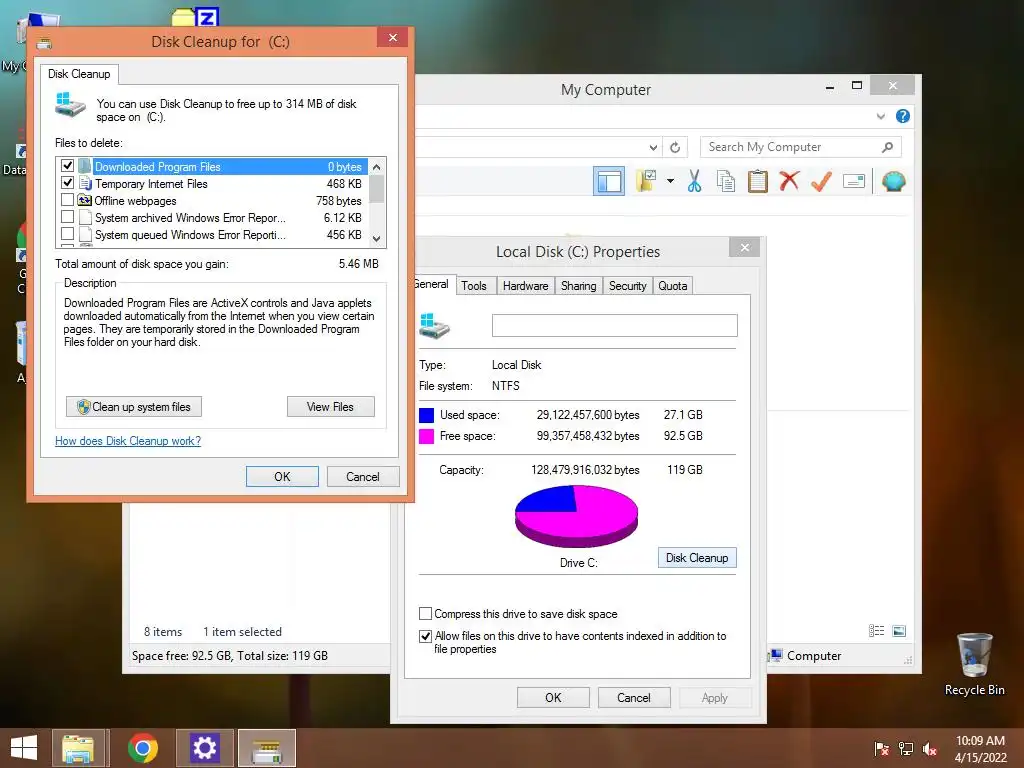Viewport: 1024px width, 768px height.
Task: Click the blue help question mark icon
Action: (903, 116)
